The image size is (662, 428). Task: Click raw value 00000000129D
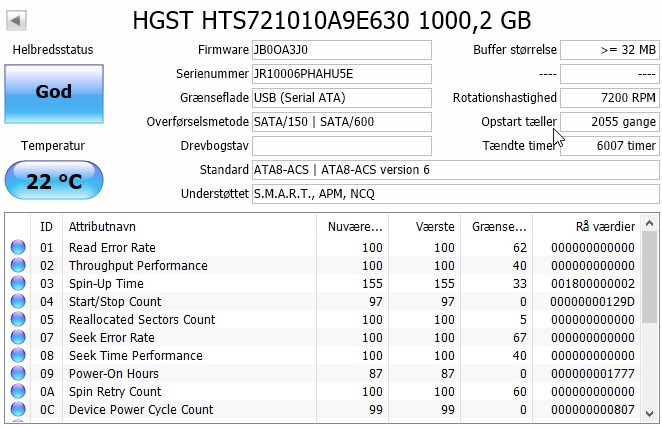pos(593,302)
